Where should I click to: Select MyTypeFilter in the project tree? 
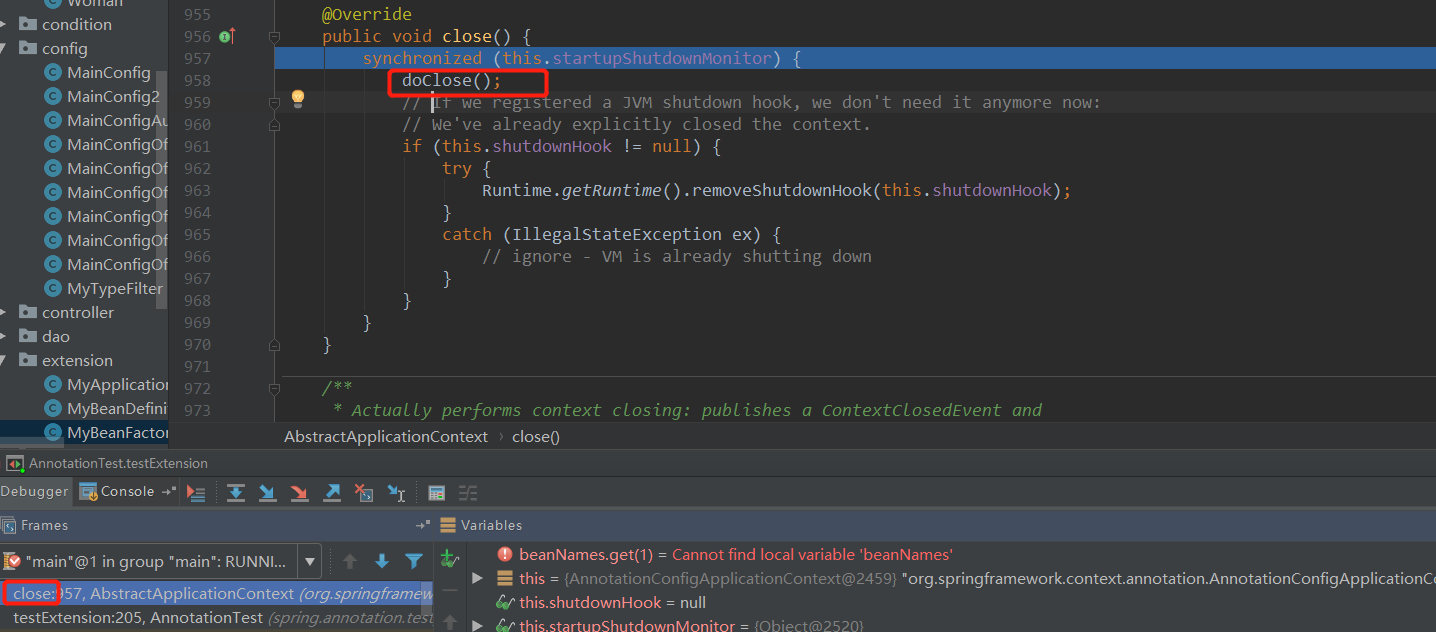tap(115, 288)
